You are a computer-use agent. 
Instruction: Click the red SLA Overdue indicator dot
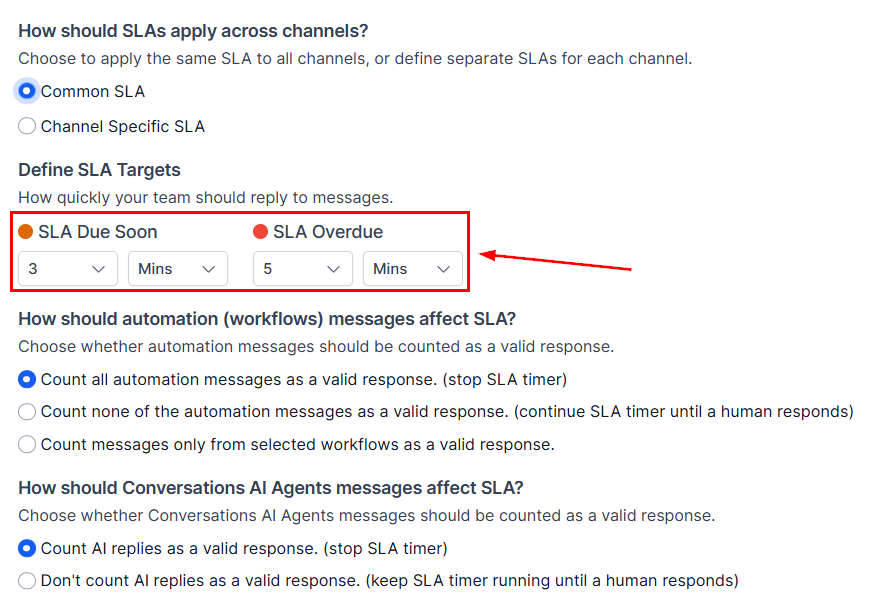tap(262, 231)
